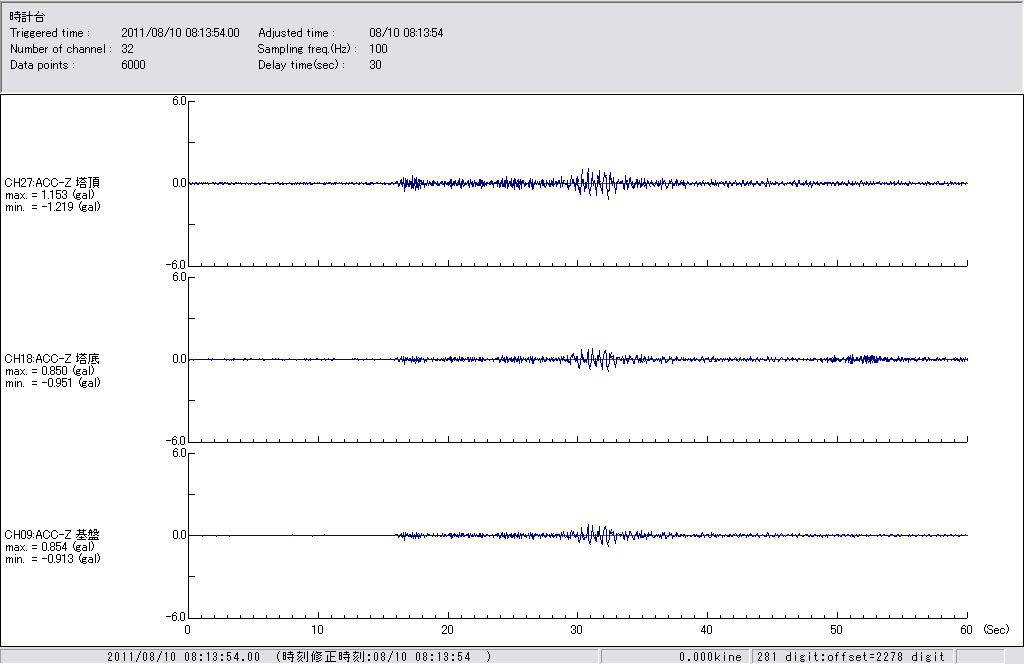The image size is (1024, 664).
Task: Click the 30 second tick on the time axis
Action: tap(577, 631)
